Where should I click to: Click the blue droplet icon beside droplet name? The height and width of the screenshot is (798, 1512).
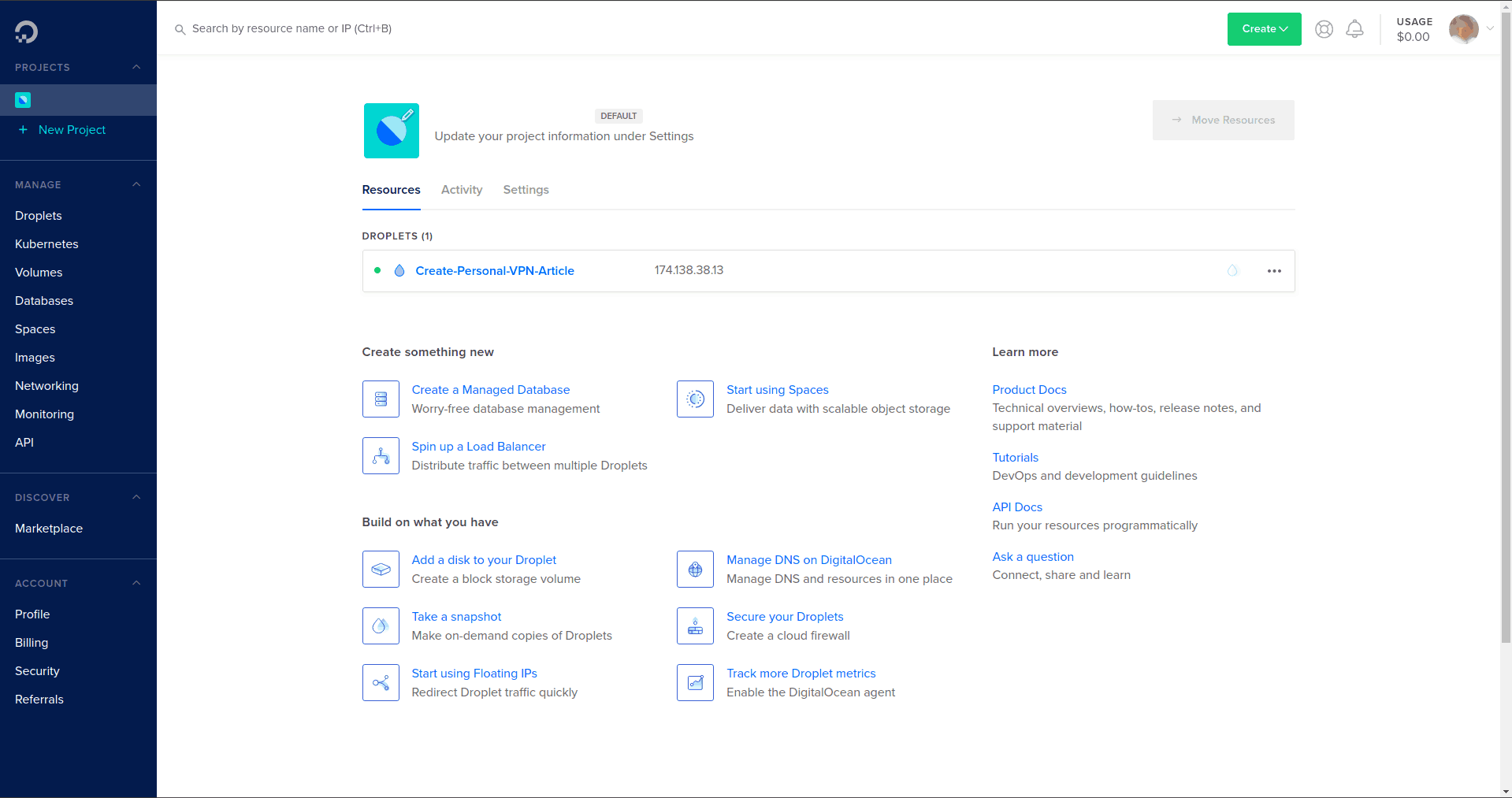[399, 271]
